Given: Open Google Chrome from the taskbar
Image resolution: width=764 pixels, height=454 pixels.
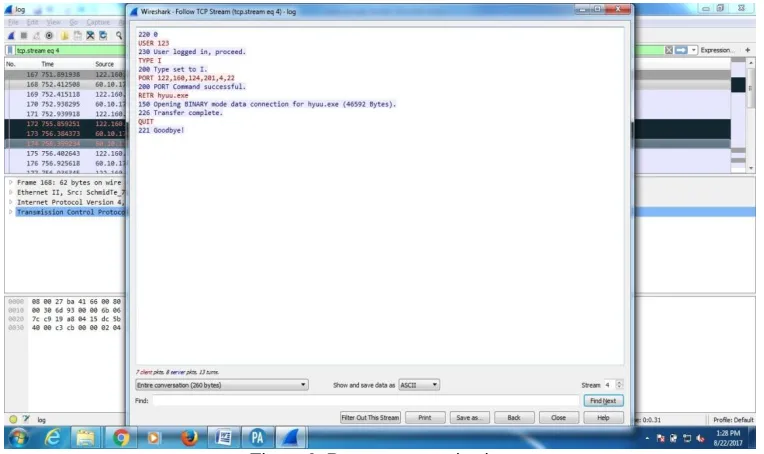Looking at the screenshot, I should [121, 438].
